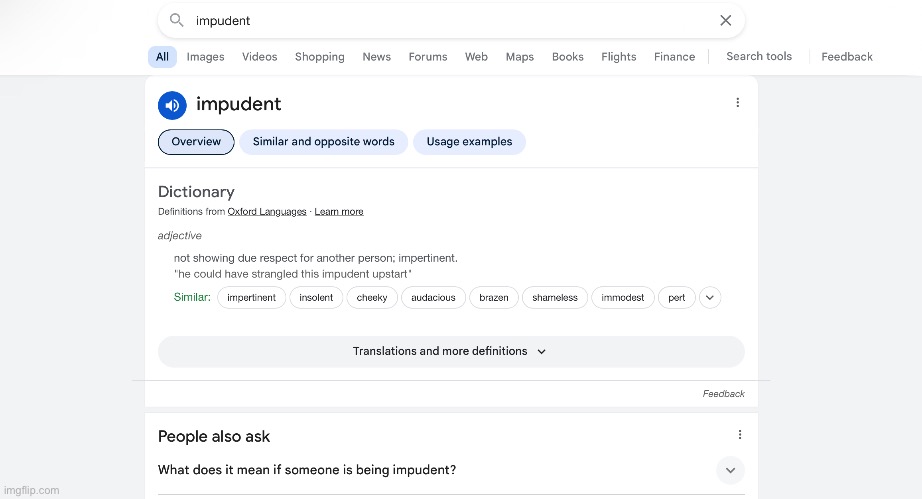Select Similar and opposite words chip

click(323, 142)
